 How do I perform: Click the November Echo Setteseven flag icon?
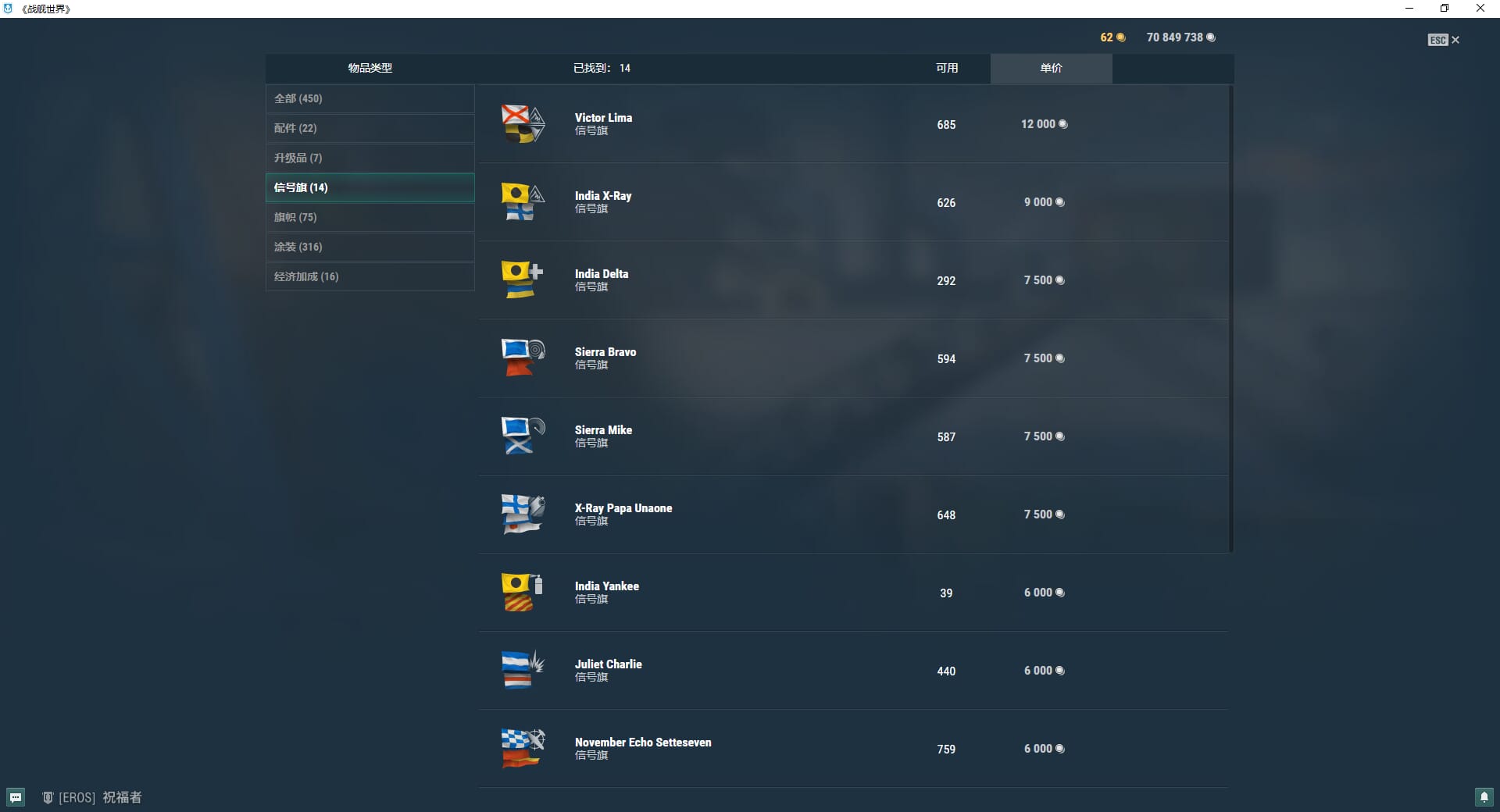[522, 749]
